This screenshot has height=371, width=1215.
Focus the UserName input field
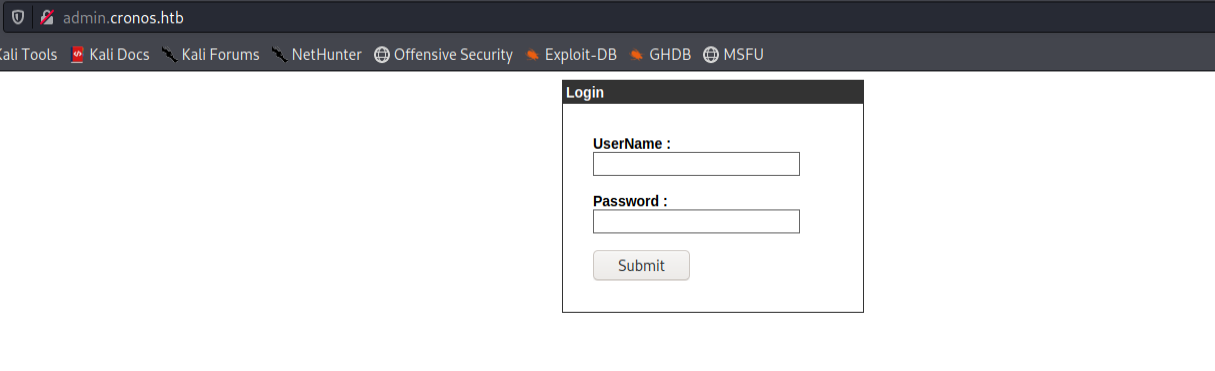(696, 164)
